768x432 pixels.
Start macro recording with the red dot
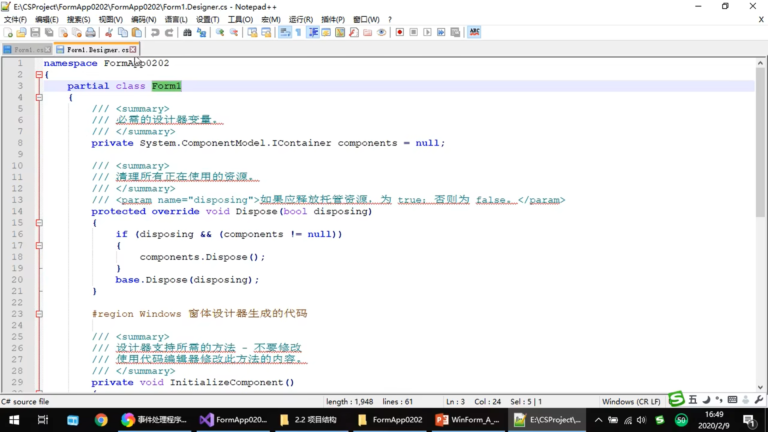400,32
